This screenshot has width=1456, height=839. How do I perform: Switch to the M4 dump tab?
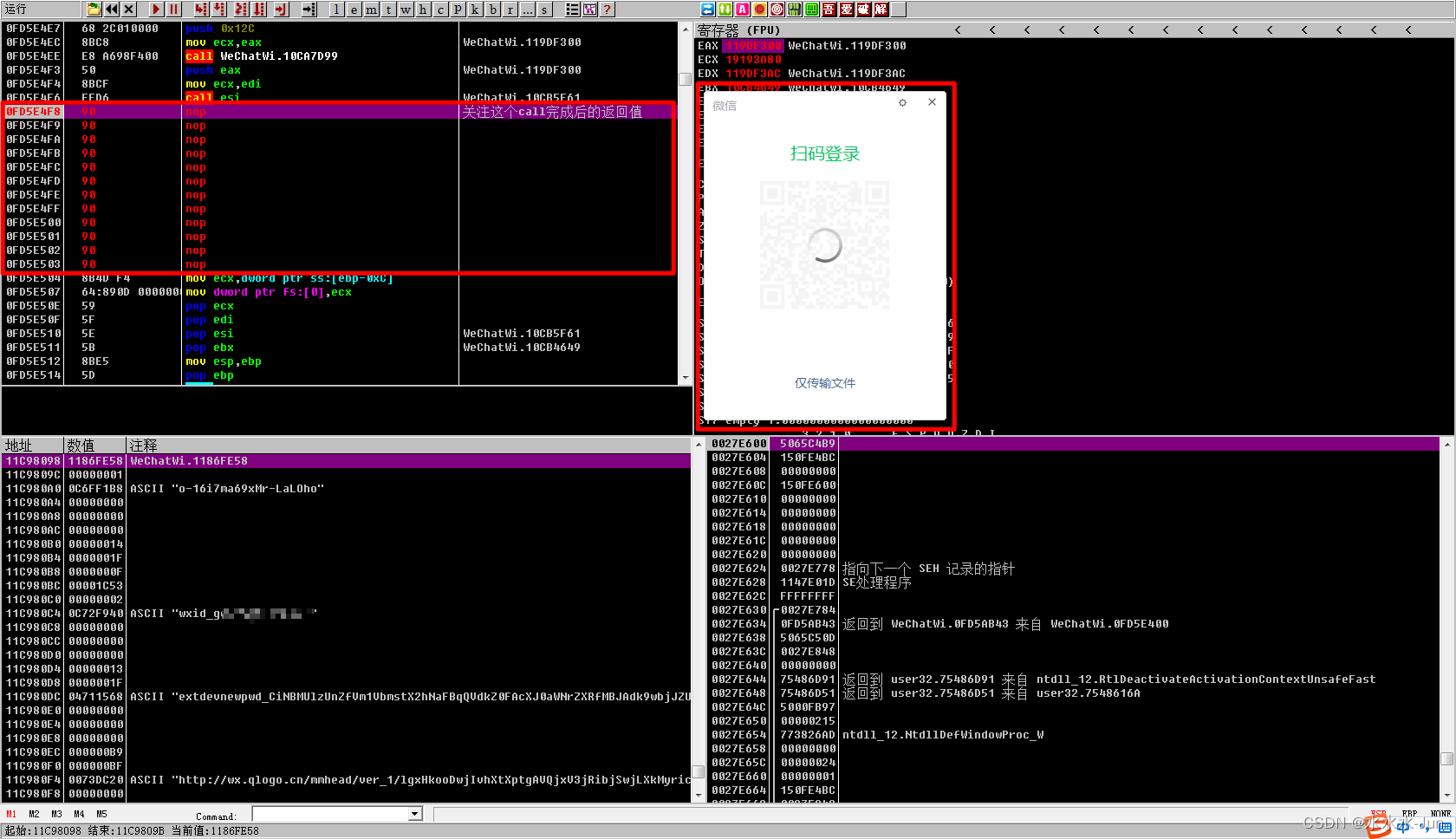click(79, 815)
